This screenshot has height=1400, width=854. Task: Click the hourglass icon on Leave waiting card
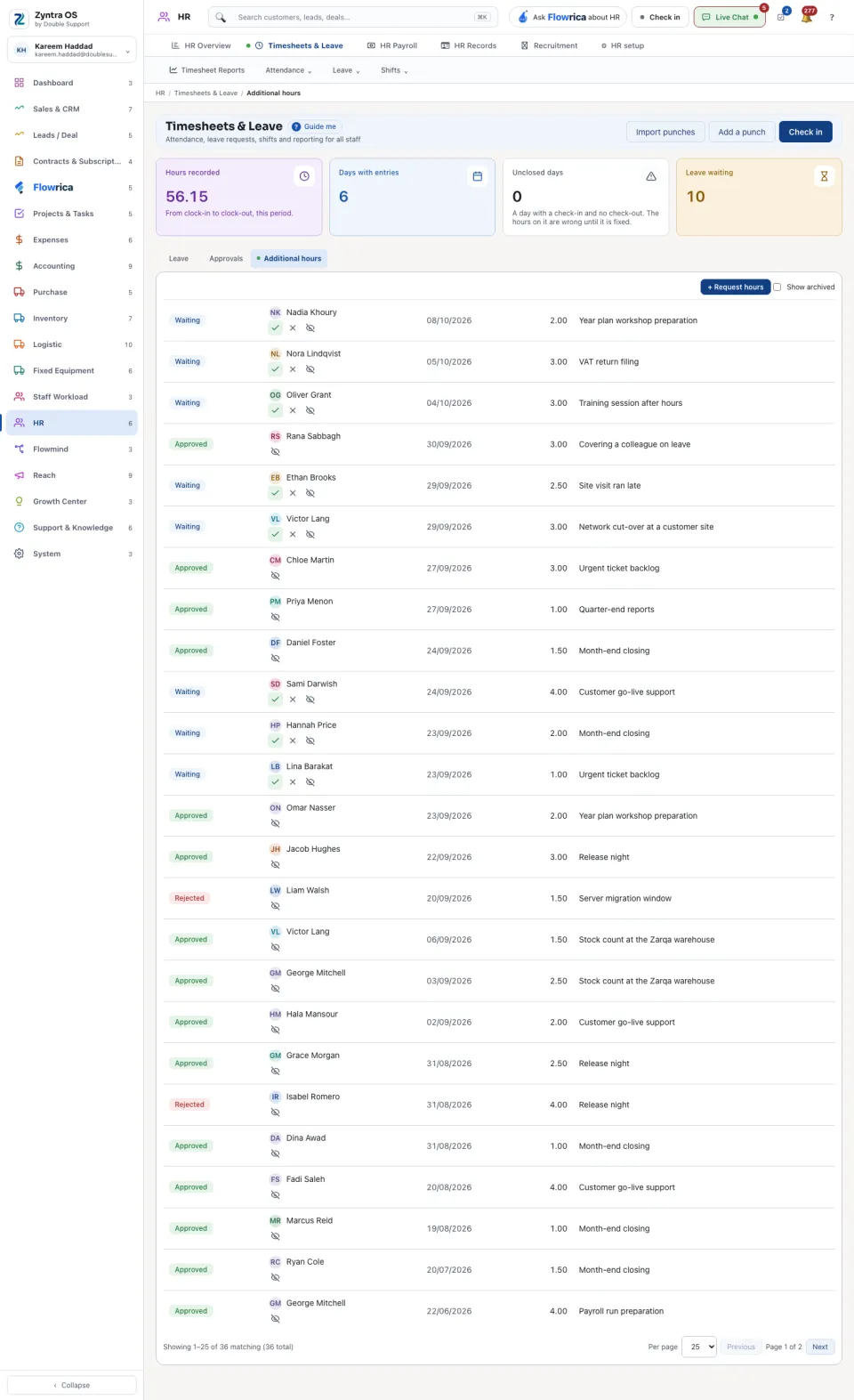click(824, 176)
